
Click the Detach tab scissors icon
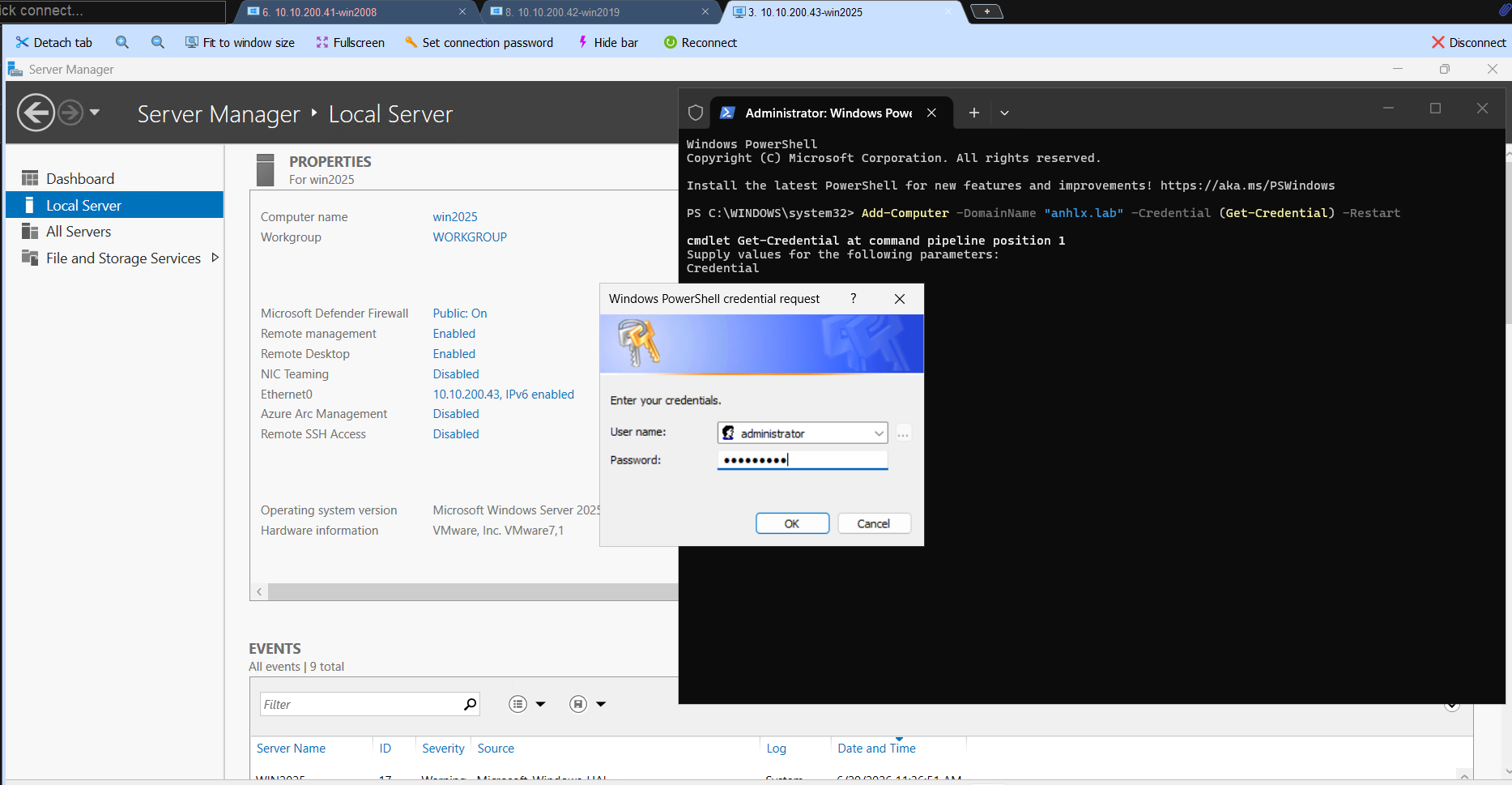click(x=22, y=42)
